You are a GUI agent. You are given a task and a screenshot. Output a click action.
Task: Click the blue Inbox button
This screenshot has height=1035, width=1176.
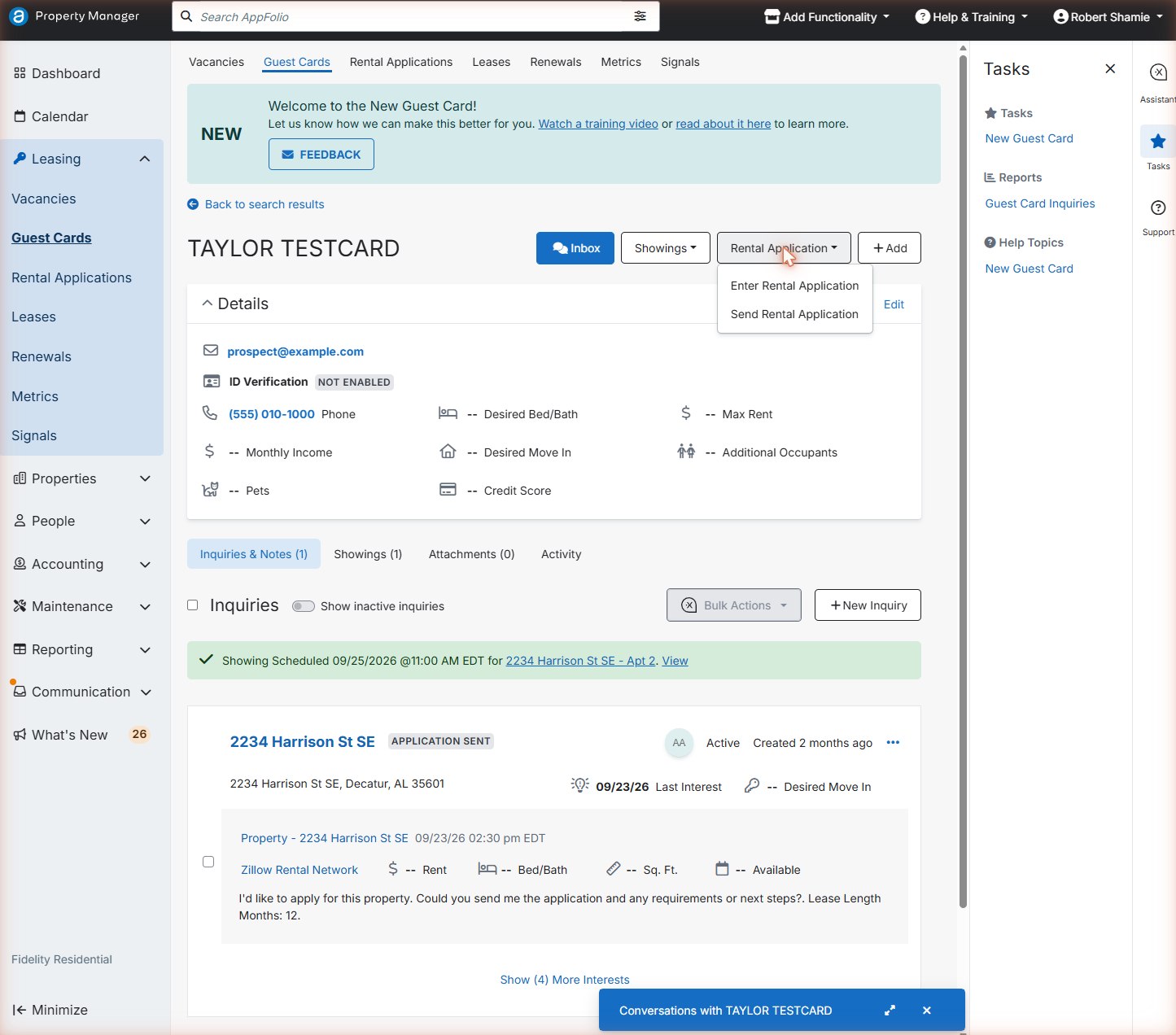click(x=575, y=248)
